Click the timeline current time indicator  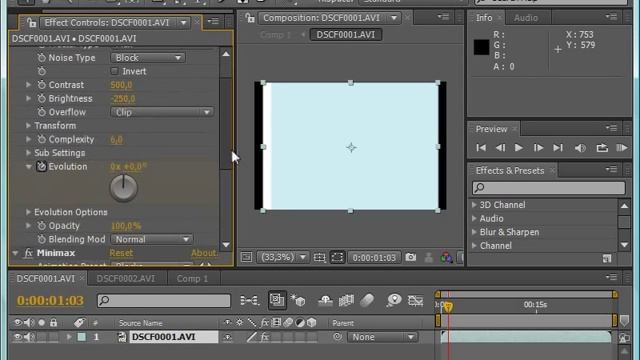448,307
